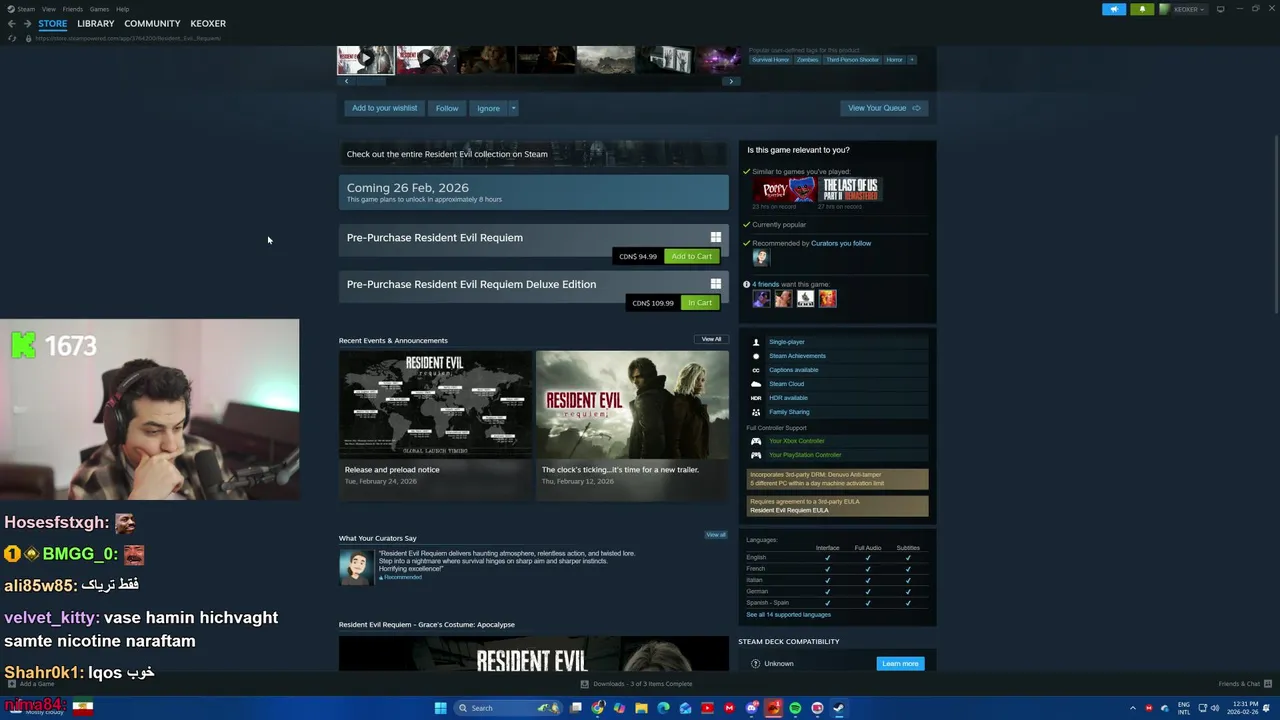Image resolution: width=1280 pixels, height=720 pixels.
Task: Open the Steam Big Picture mode icon
Action: pos(1220,9)
